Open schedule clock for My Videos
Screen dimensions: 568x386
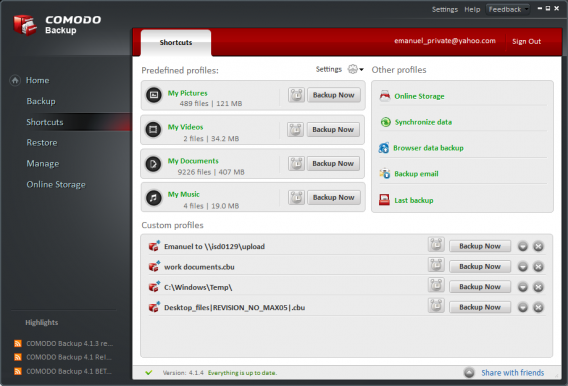[x=296, y=130]
